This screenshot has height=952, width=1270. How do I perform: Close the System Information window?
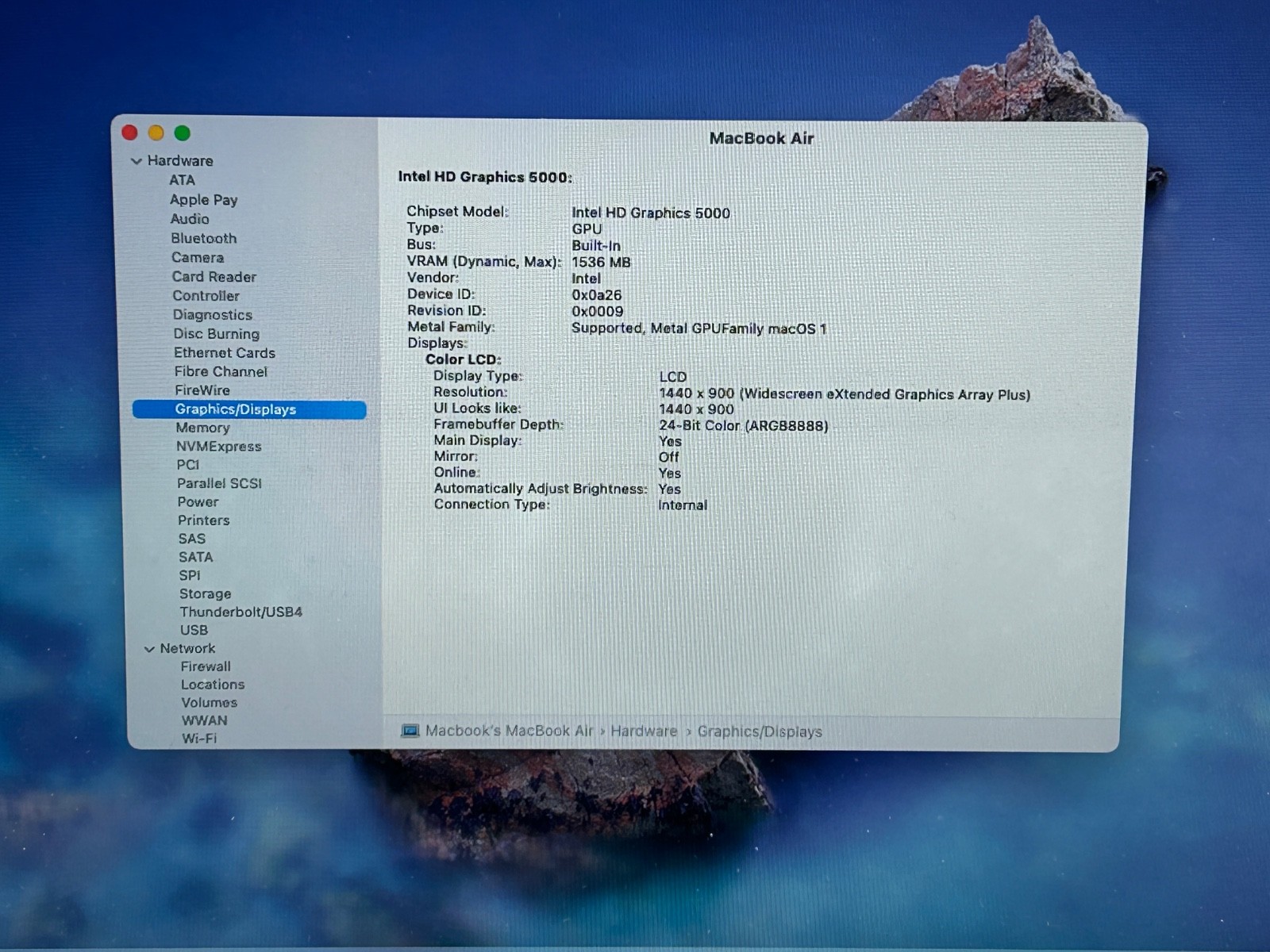130,132
